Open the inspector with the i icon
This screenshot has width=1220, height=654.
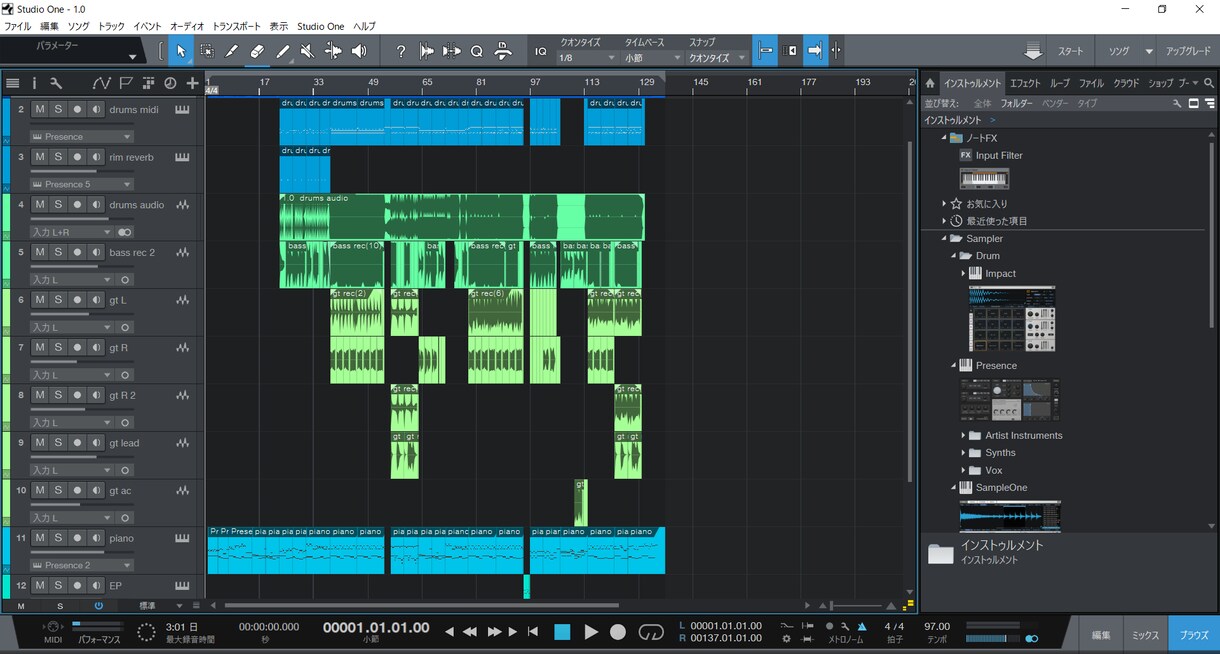pos(34,83)
